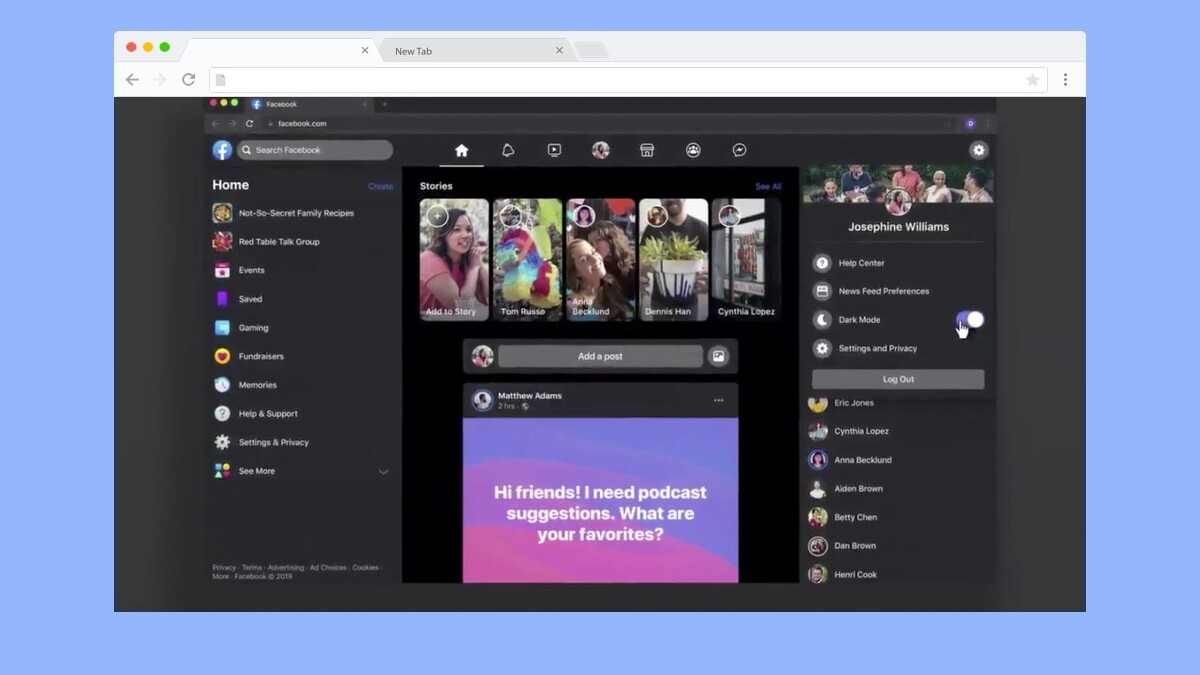Open the Groups icon in top bar
This screenshot has width=1200, height=675.
tap(693, 150)
